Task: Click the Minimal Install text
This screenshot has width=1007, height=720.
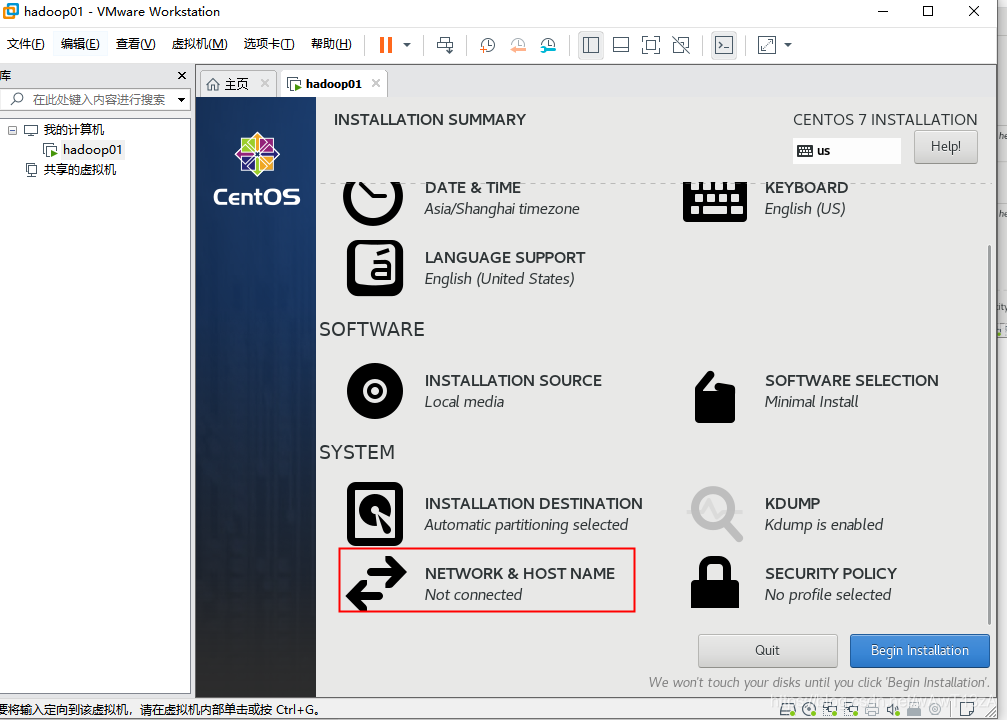Action: pos(811,402)
